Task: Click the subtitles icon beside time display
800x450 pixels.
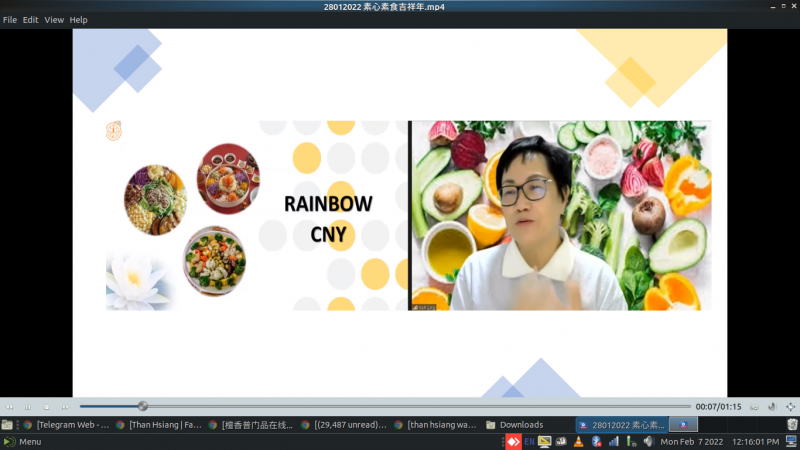Action: tap(754, 407)
